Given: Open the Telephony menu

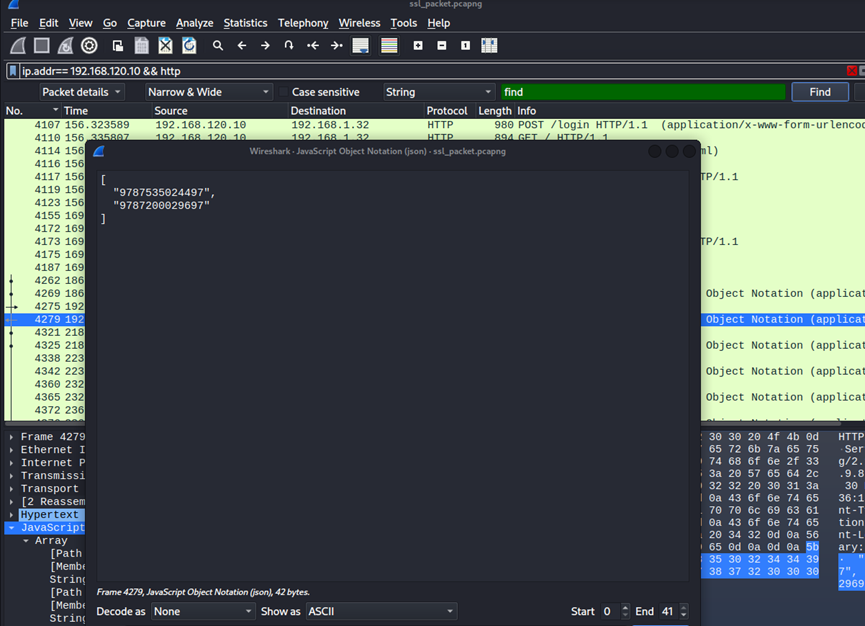Looking at the screenshot, I should point(303,23).
